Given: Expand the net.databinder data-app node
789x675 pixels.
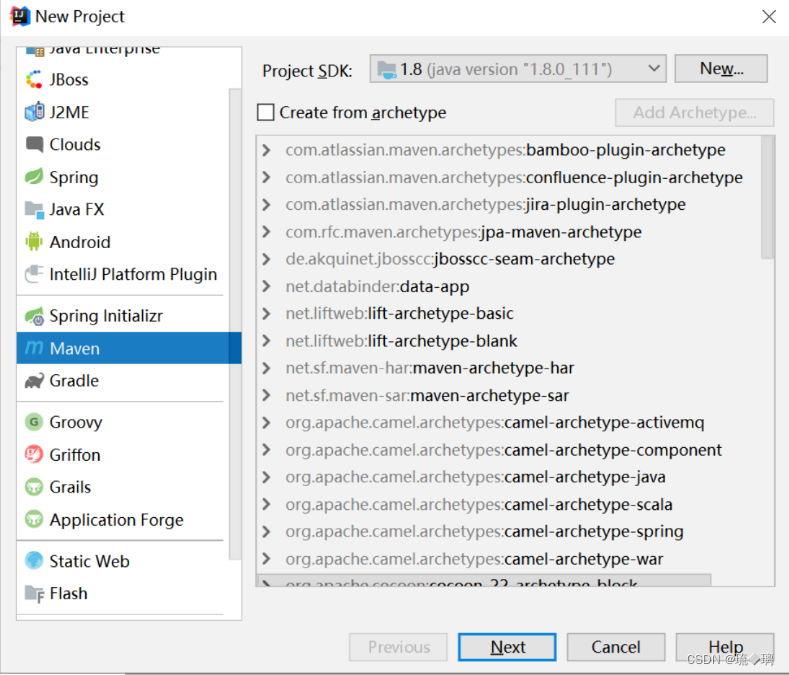Looking at the screenshot, I should point(267,286).
